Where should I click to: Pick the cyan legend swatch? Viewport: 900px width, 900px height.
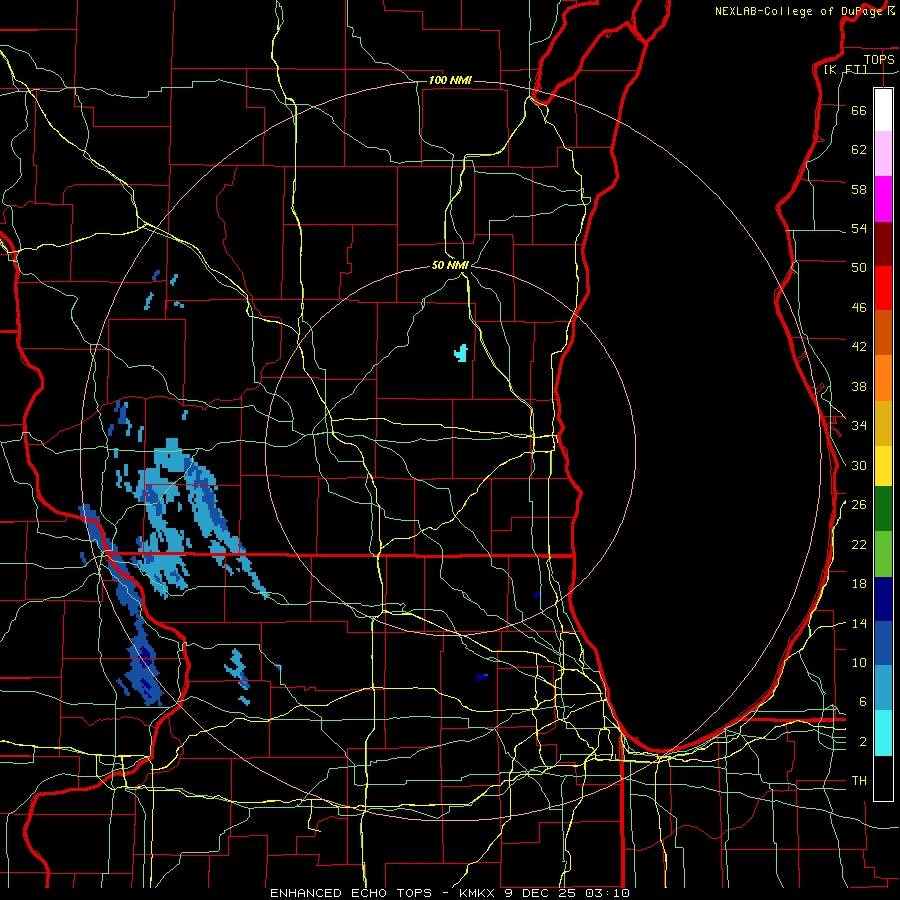tap(883, 733)
